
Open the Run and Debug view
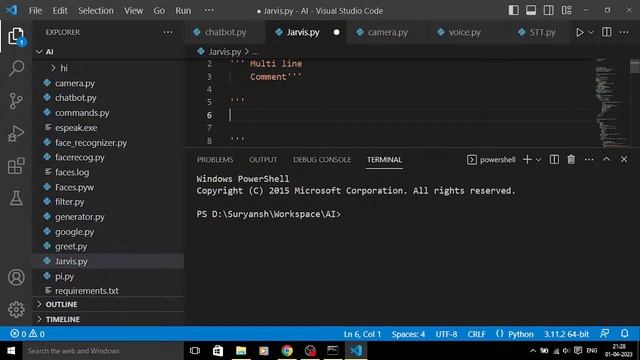coord(16,133)
